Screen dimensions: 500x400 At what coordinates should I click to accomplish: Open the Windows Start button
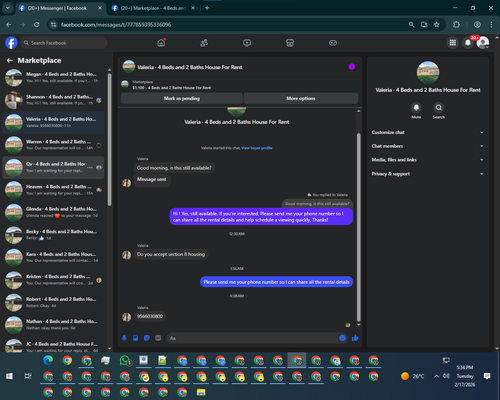point(9,376)
